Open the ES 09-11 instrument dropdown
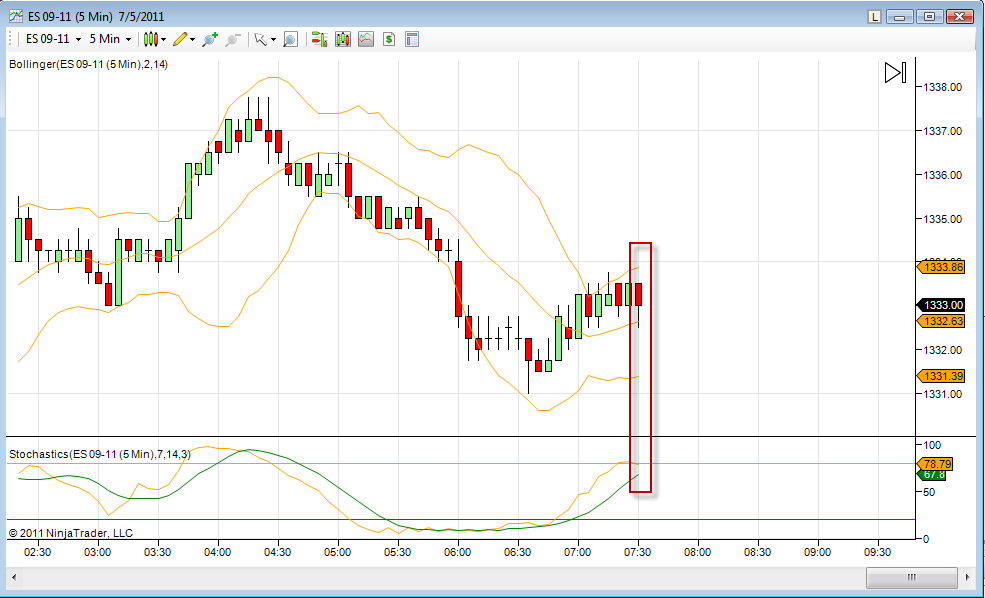The image size is (985, 598). click(x=53, y=39)
